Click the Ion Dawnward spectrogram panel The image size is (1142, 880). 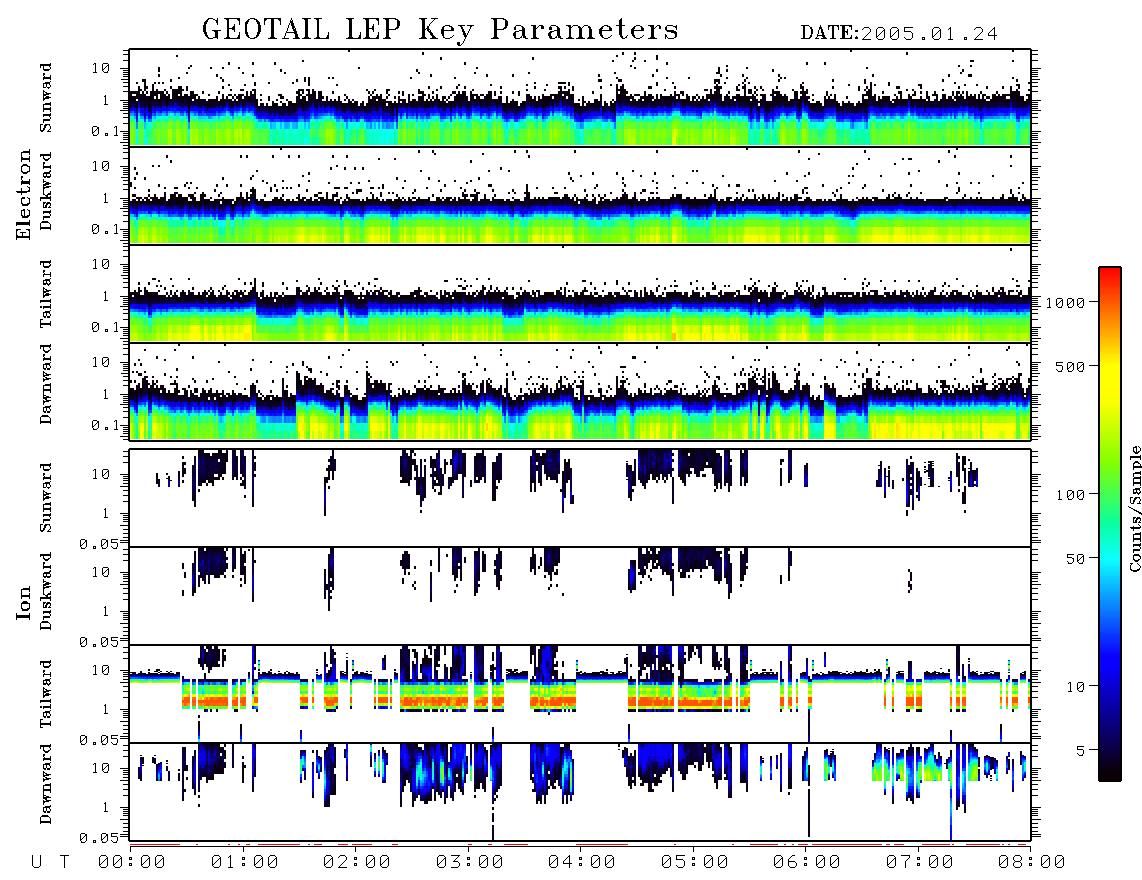580,791
